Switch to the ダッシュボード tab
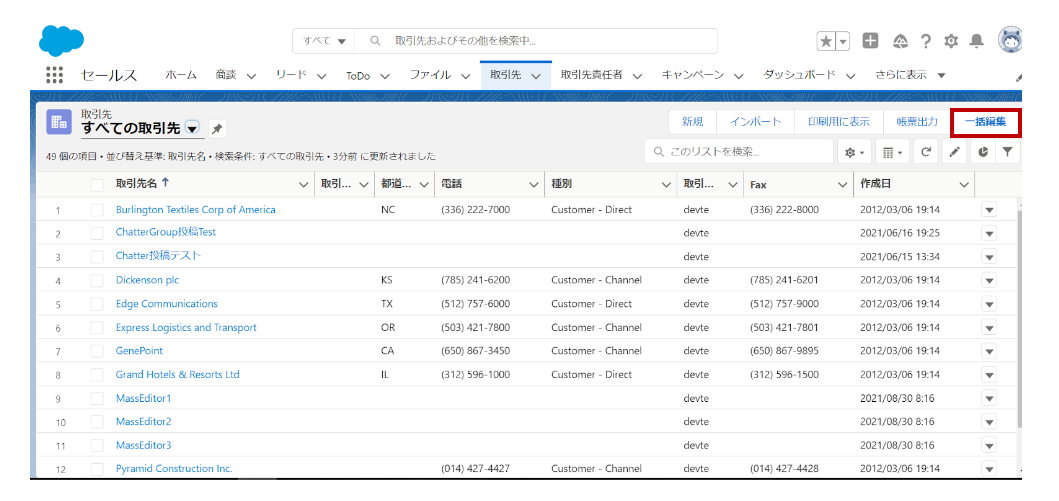The image size is (1059, 501). point(800,75)
